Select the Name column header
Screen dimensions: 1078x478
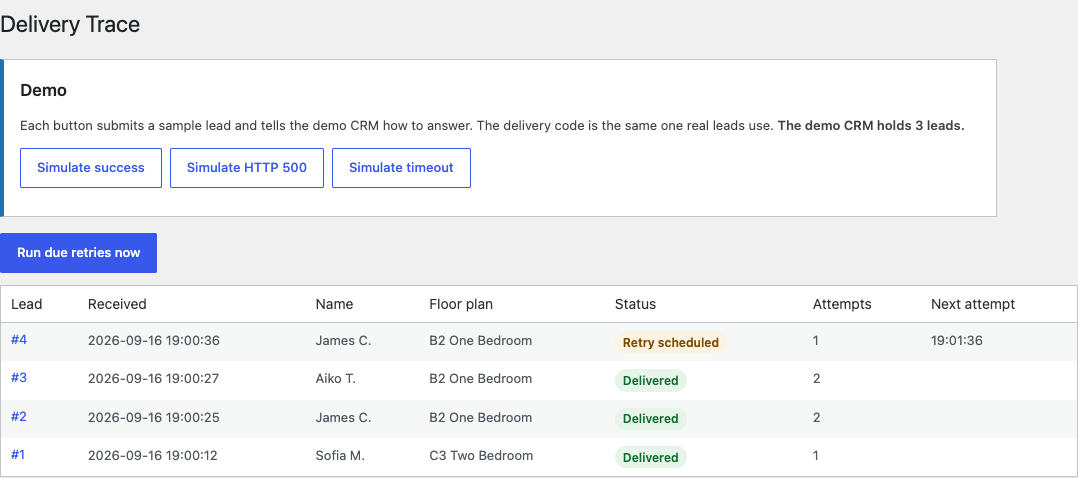click(334, 304)
